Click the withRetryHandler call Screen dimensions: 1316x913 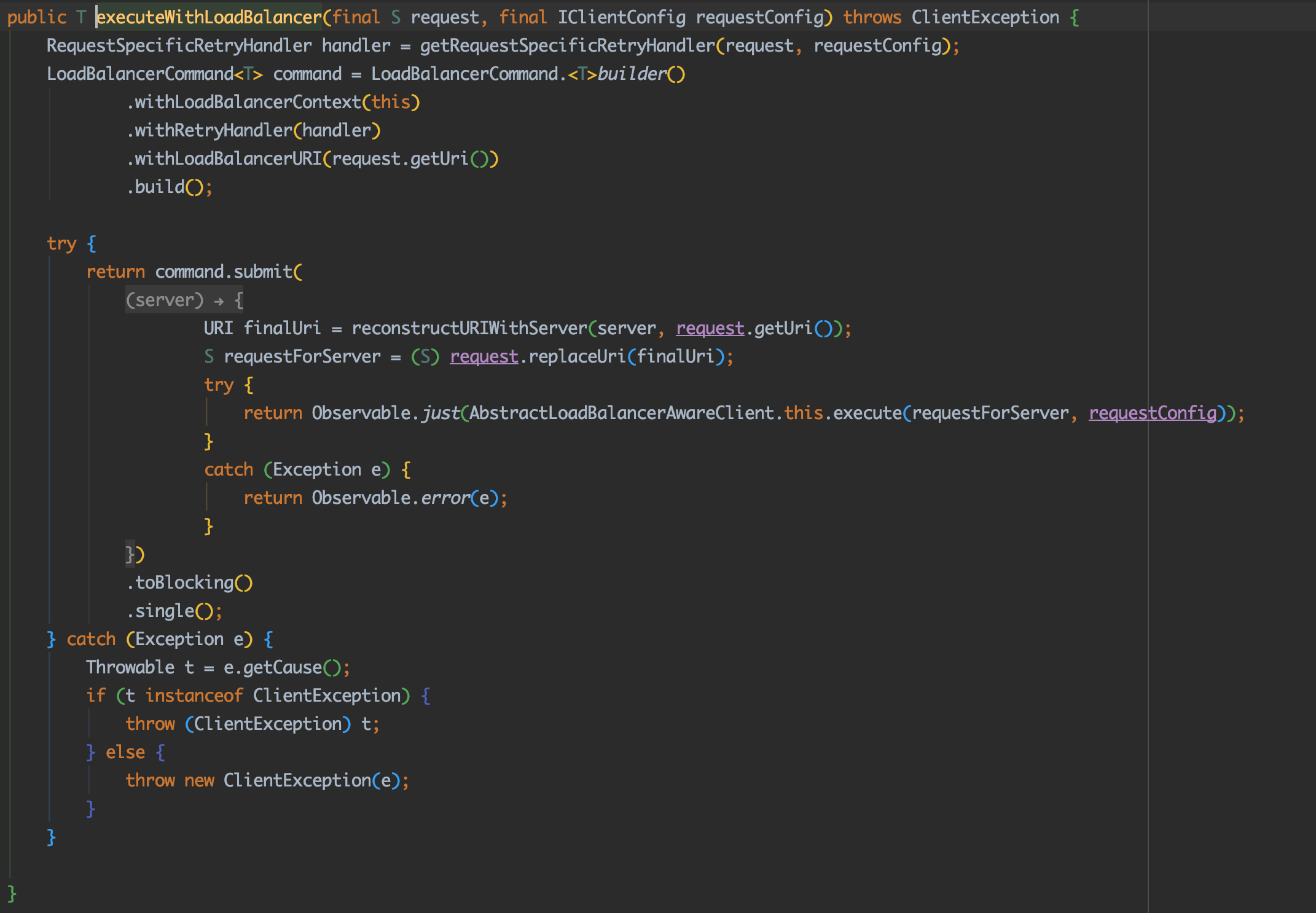point(213,131)
